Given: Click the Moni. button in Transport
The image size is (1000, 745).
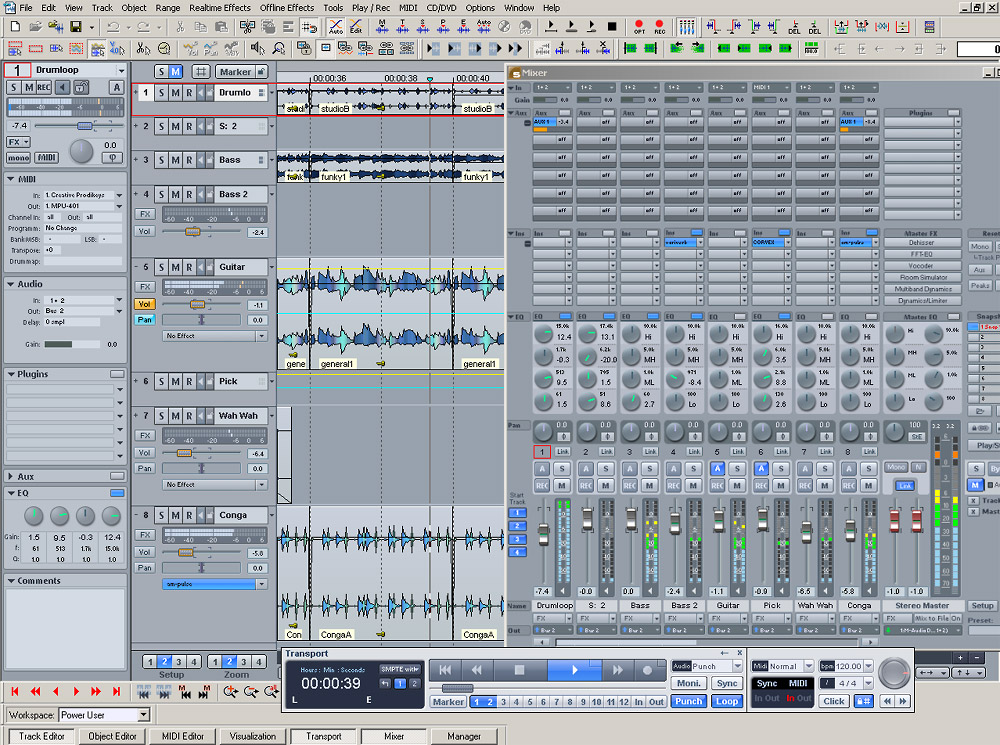Looking at the screenshot, I should click(x=689, y=683).
